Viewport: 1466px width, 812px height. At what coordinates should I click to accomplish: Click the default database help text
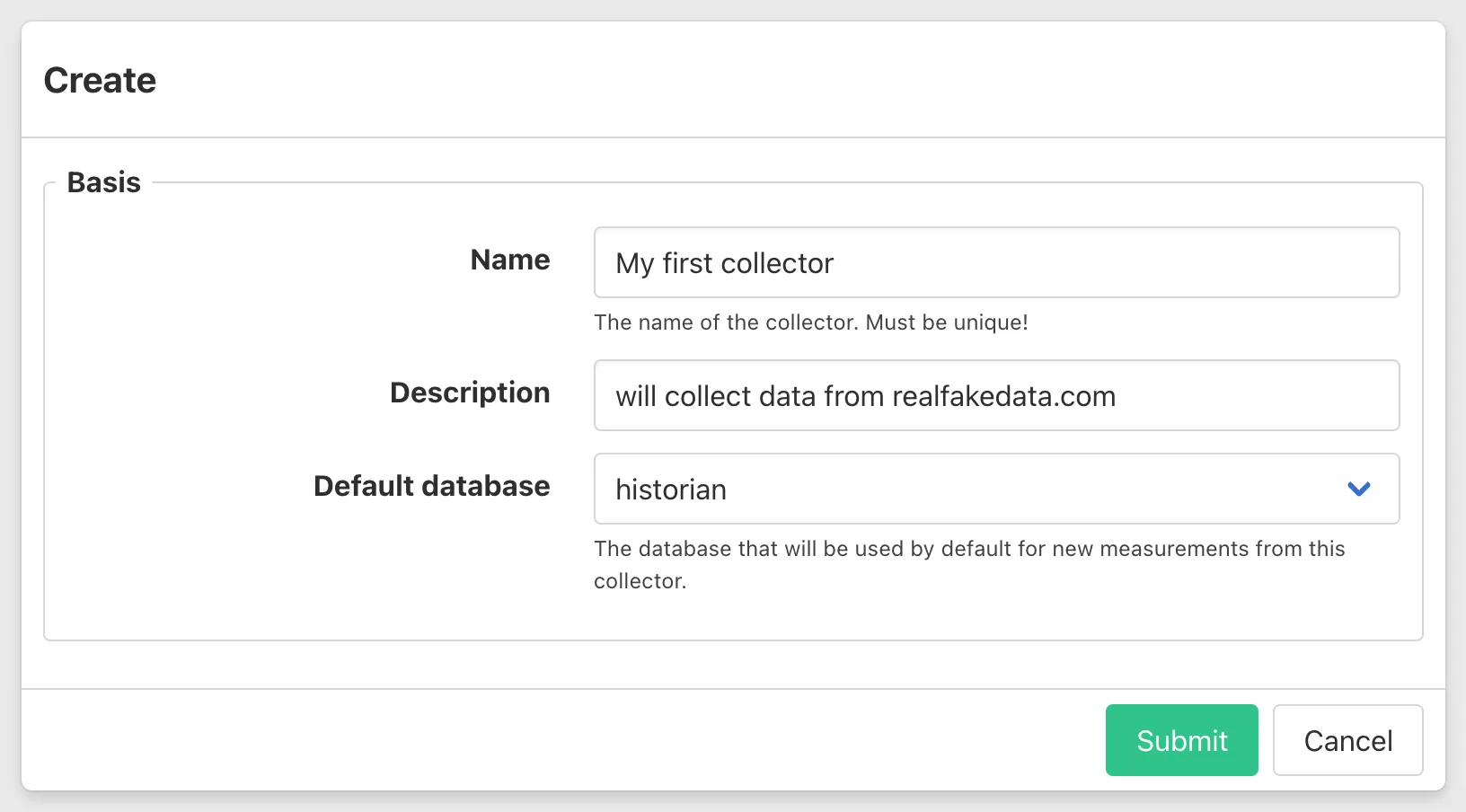tap(969, 565)
